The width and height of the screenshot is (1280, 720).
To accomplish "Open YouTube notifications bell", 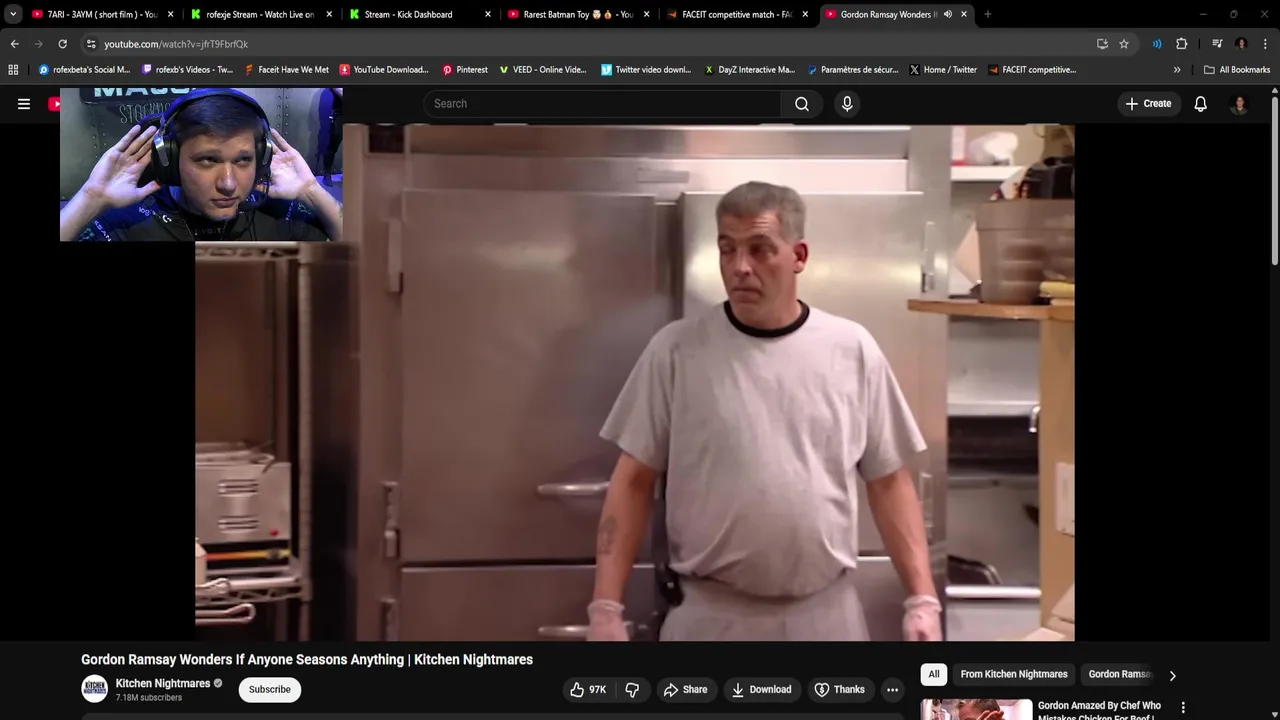I will pyautogui.click(x=1201, y=104).
